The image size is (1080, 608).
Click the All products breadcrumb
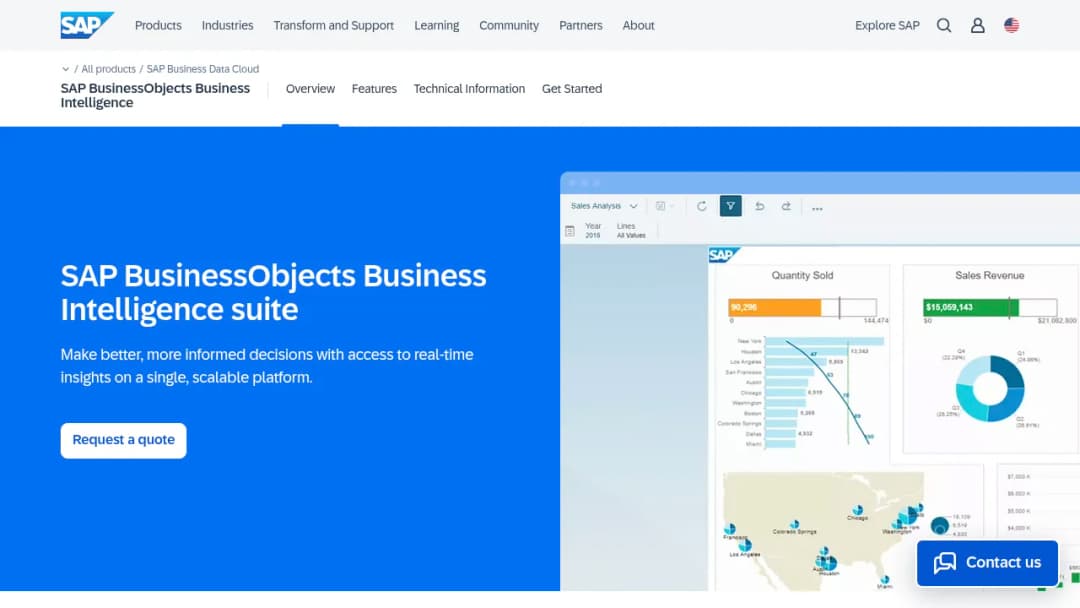108,69
